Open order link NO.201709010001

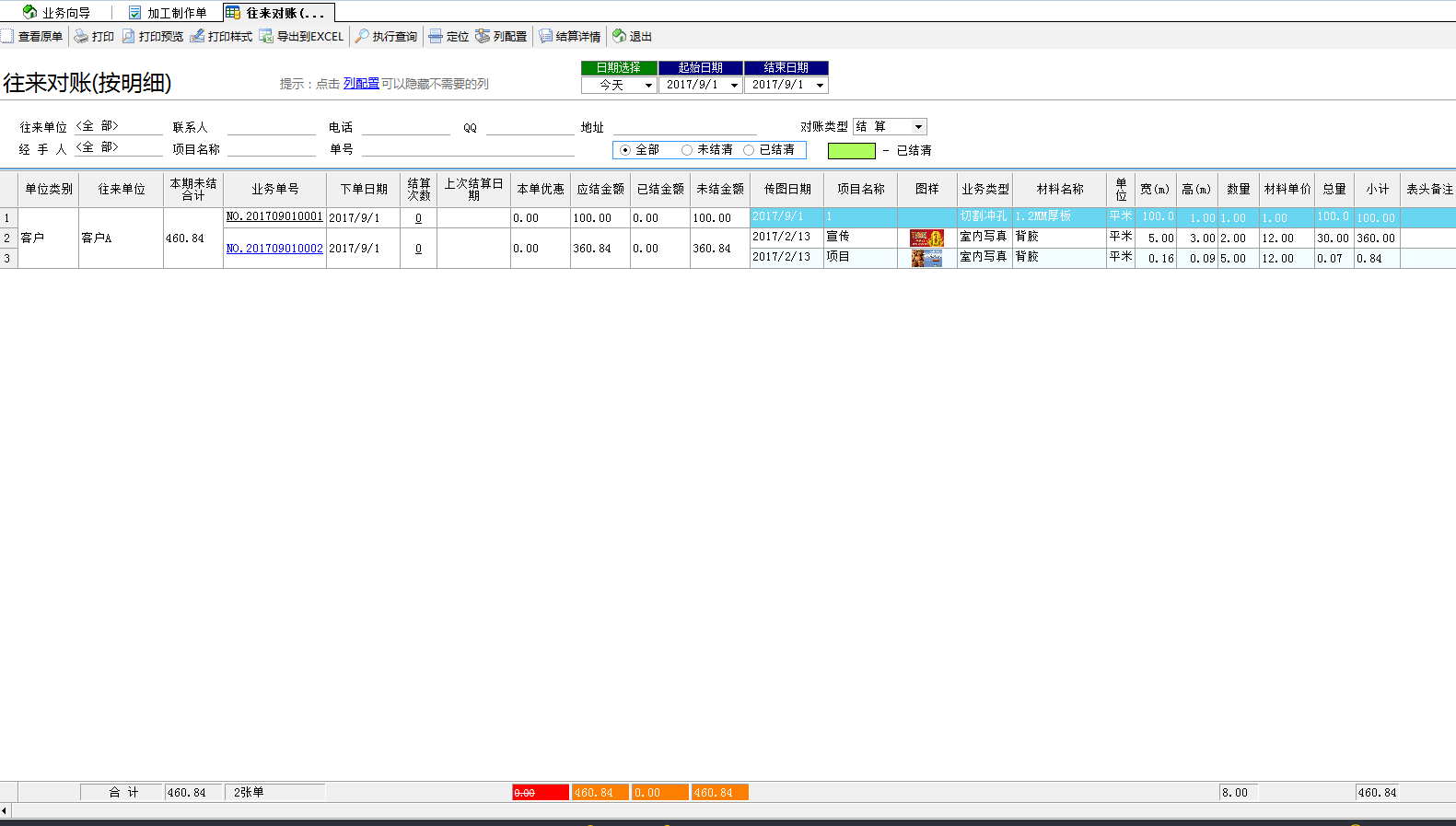point(274,217)
